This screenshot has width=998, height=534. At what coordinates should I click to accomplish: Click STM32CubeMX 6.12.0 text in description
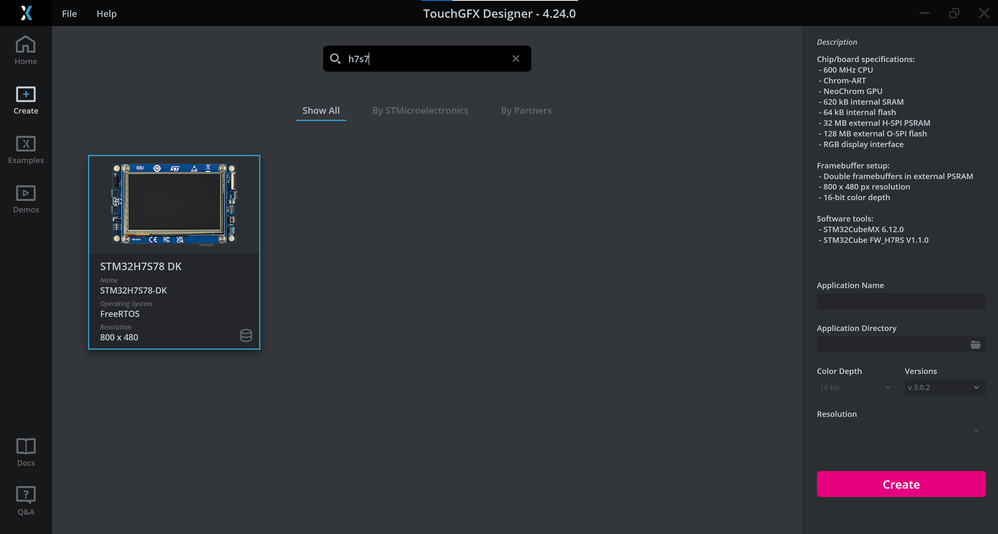point(863,229)
